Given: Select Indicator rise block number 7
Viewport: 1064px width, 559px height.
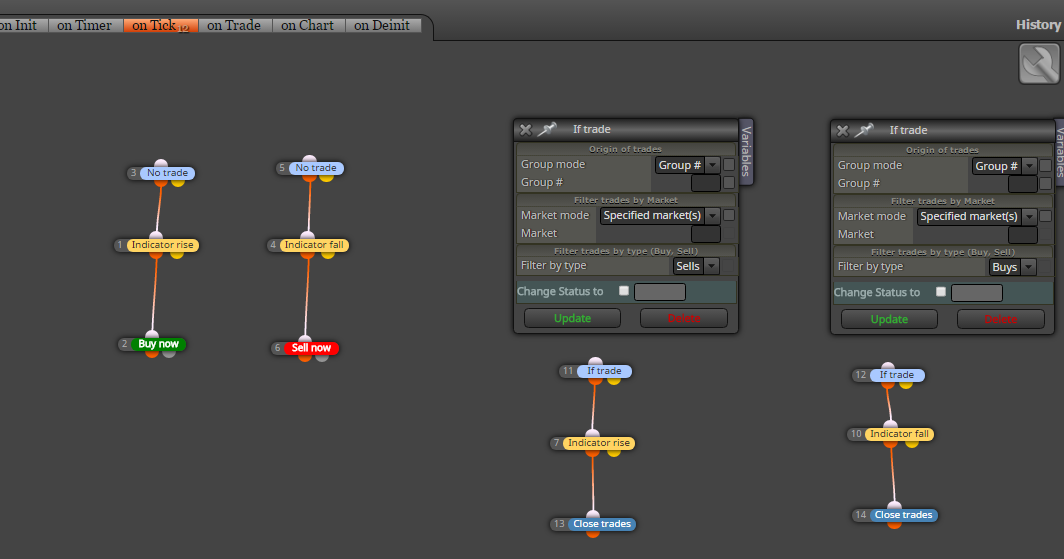Looking at the screenshot, I should (599, 443).
